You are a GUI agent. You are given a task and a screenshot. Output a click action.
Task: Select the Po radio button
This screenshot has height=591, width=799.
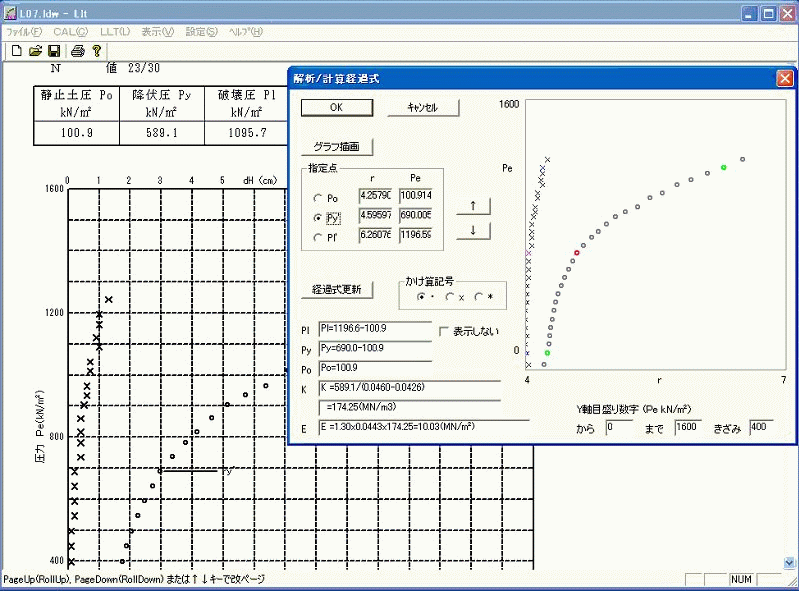coord(319,198)
